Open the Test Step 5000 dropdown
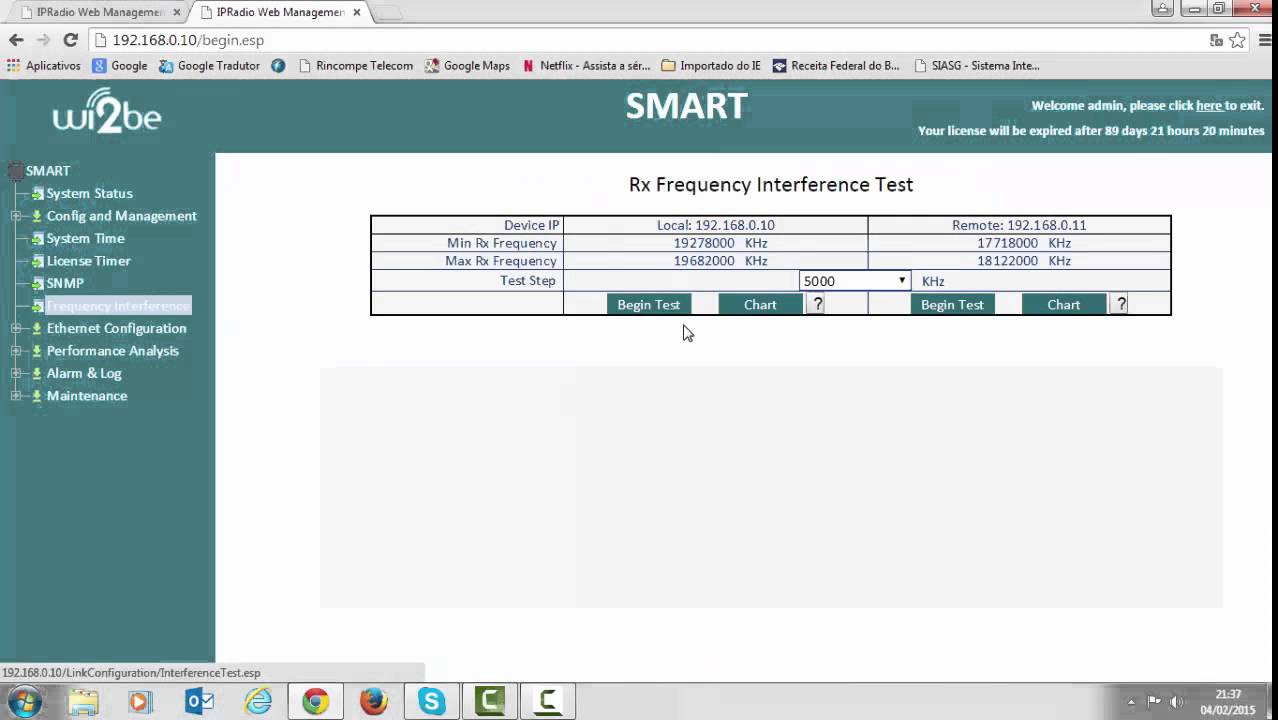1278x720 pixels. [x=855, y=281]
